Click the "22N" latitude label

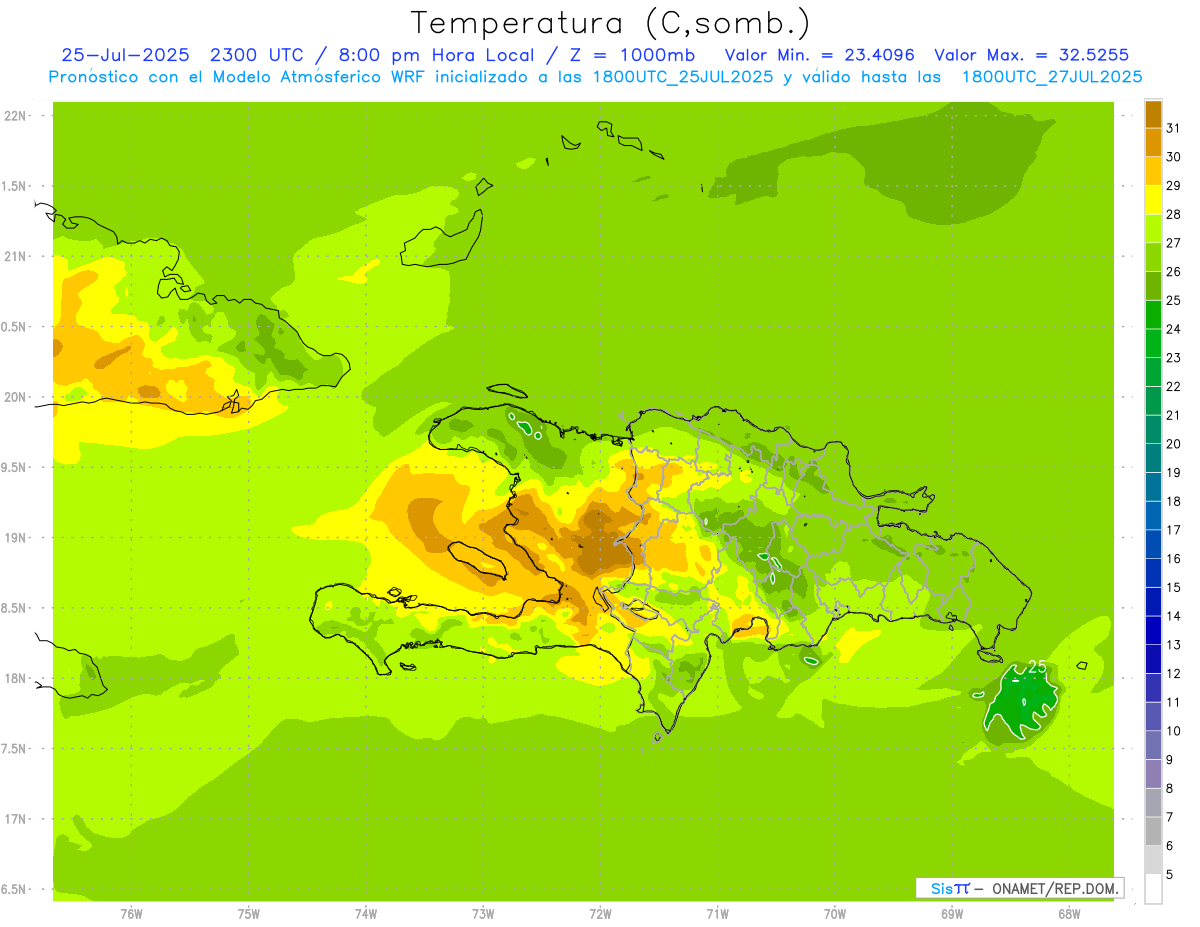click(x=17, y=116)
